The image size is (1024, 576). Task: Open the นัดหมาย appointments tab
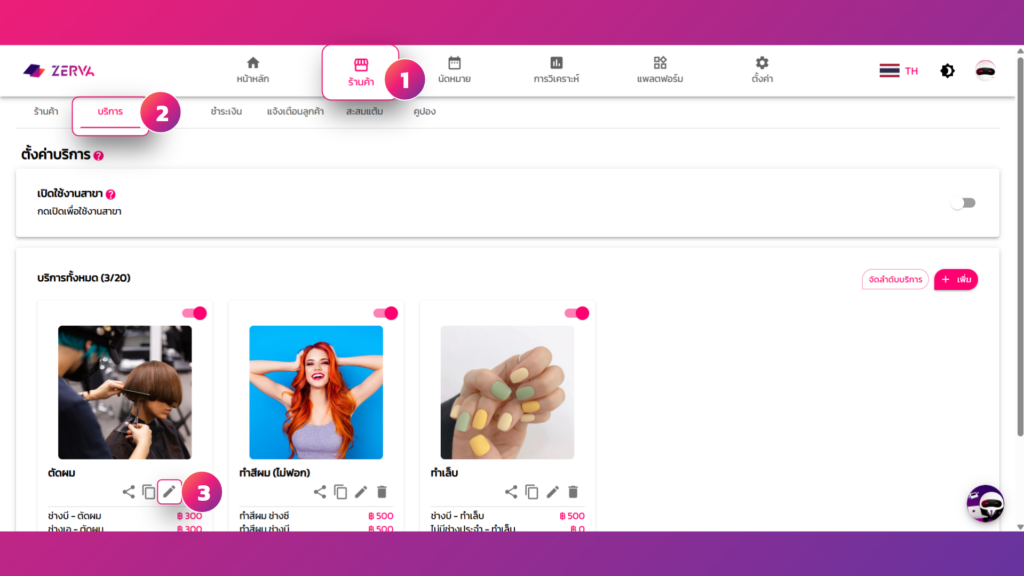[x=454, y=70]
